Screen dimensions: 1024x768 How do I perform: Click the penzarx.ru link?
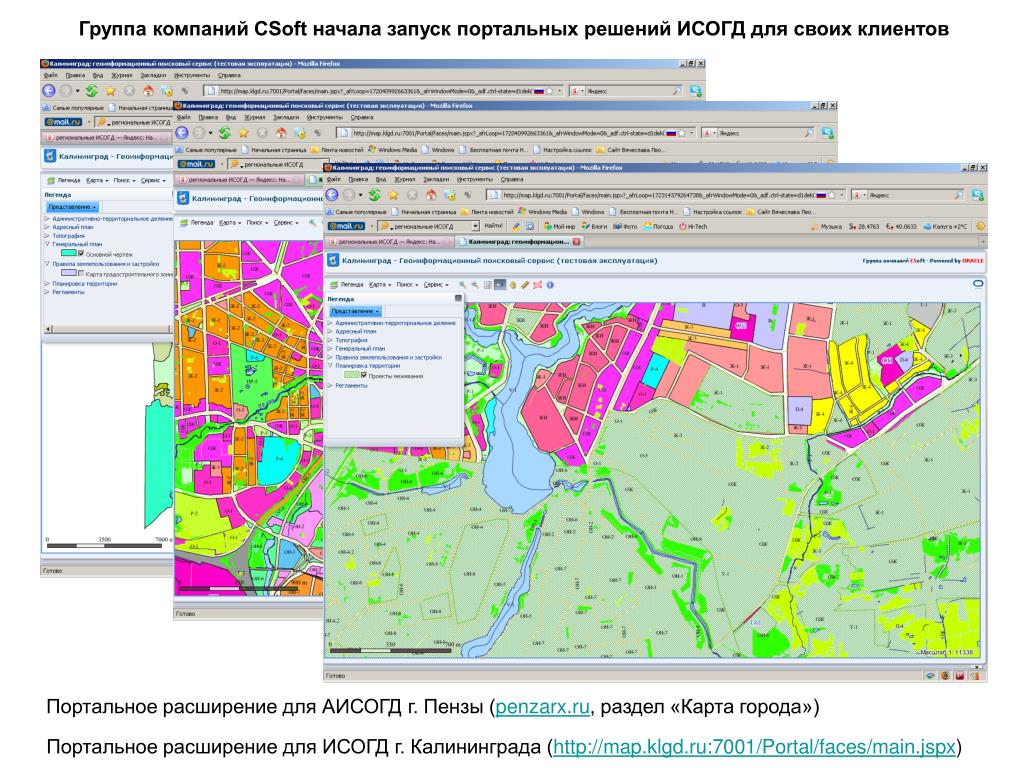(542, 707)
